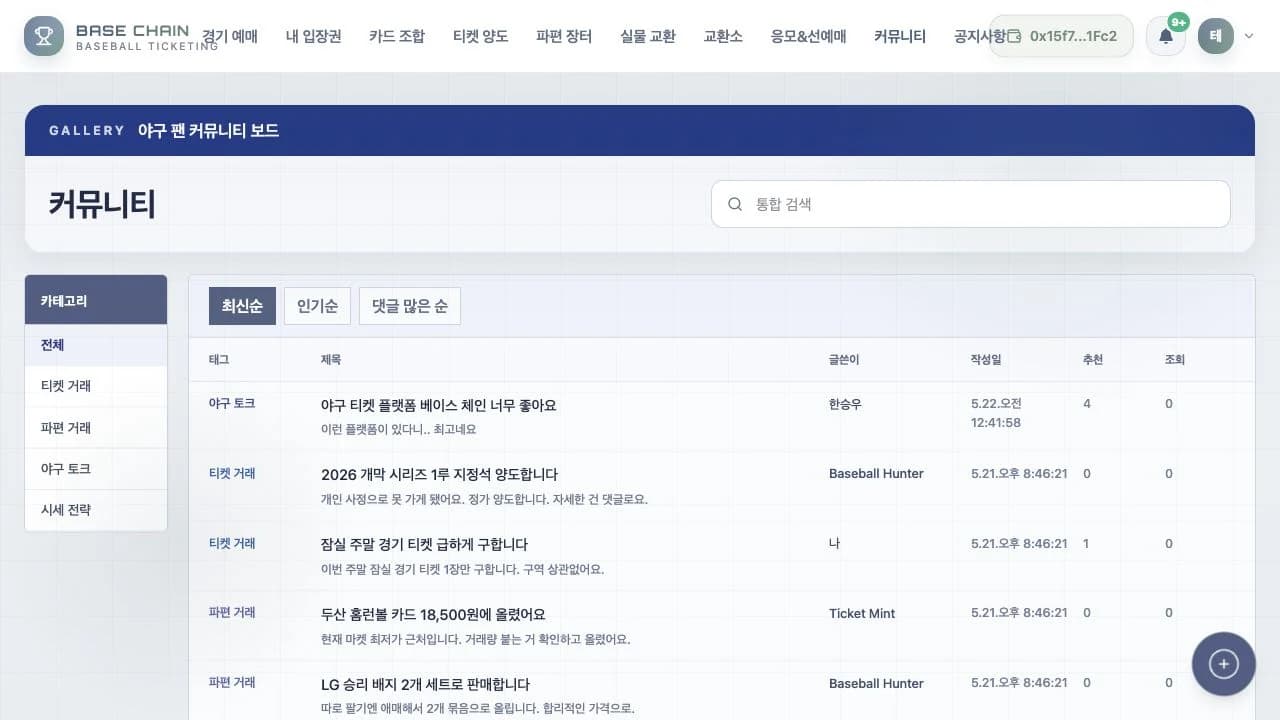Sort posts by 최신순
Viewport: 1280px width, 720px height.
[242, 306]
